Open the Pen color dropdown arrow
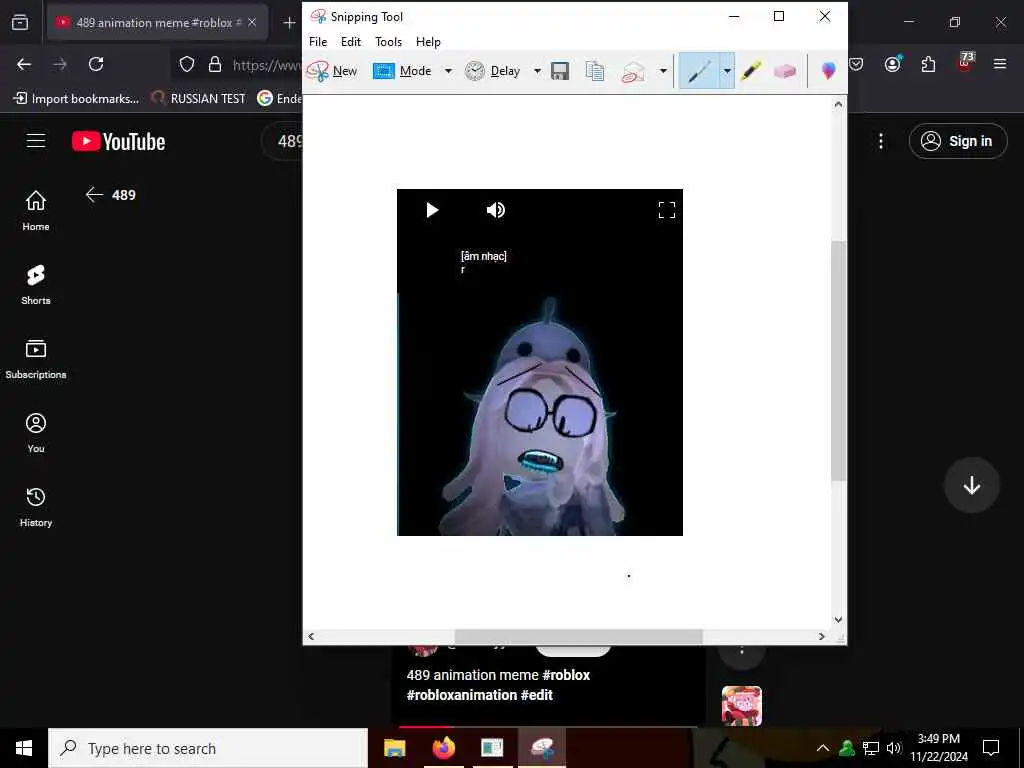The height and width of the screenshot is (768, 1024). (x=727, y=71)
